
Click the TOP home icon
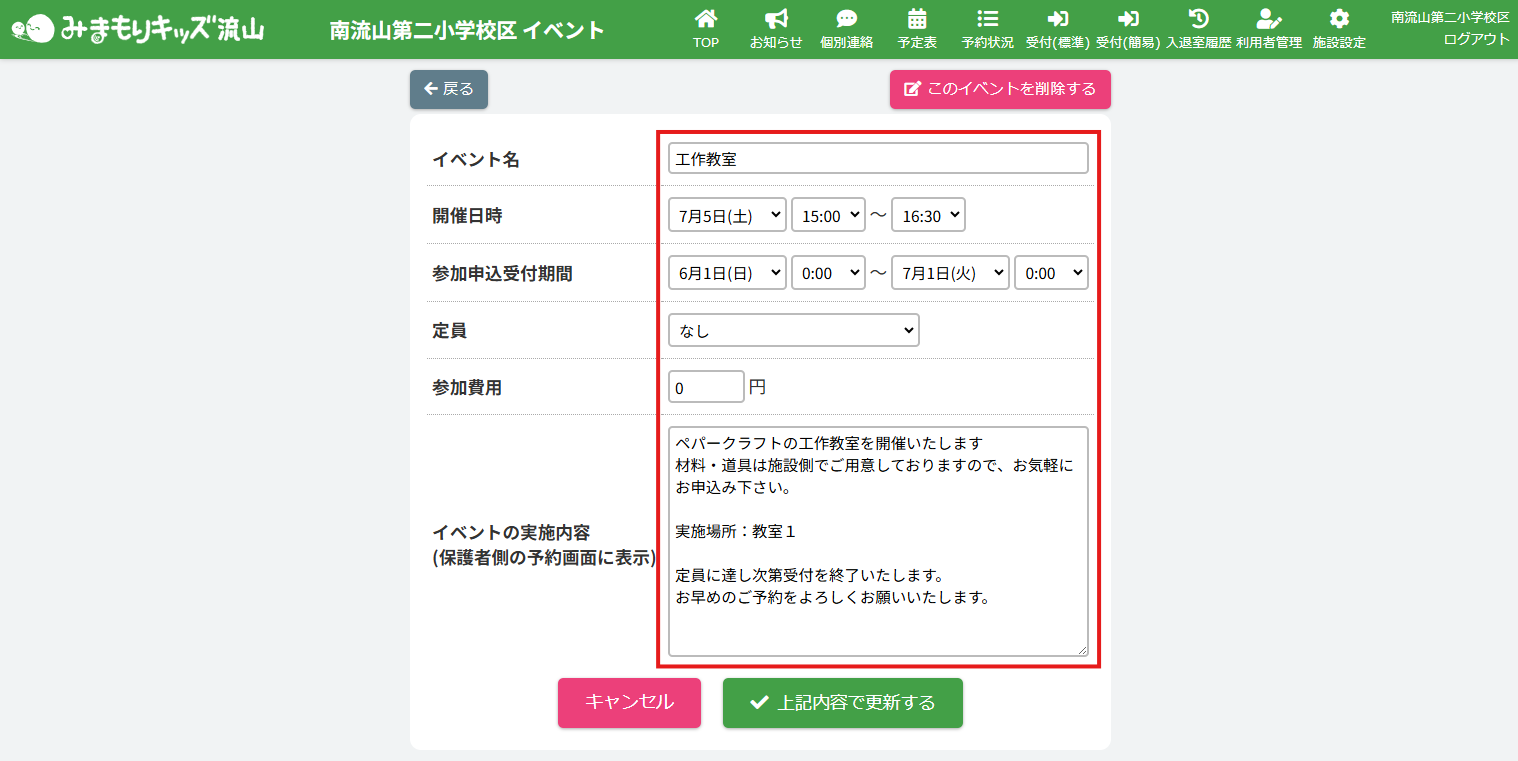[x=706, y=19]
